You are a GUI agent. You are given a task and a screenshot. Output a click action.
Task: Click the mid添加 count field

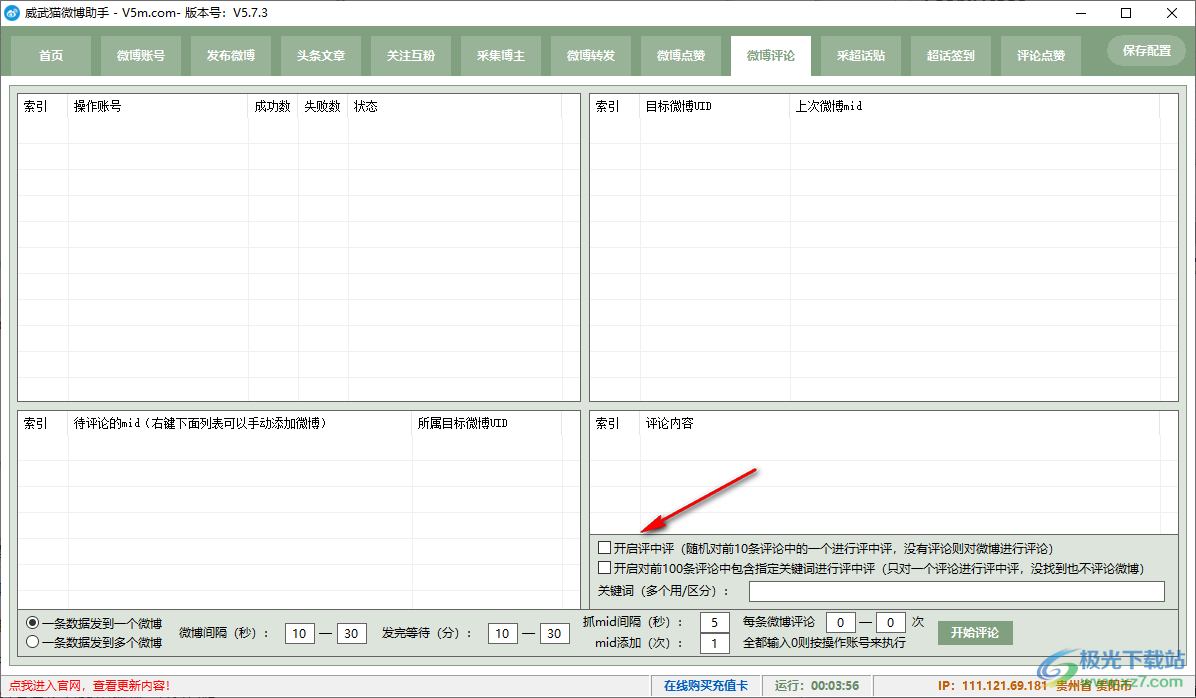tap(715, 643)
